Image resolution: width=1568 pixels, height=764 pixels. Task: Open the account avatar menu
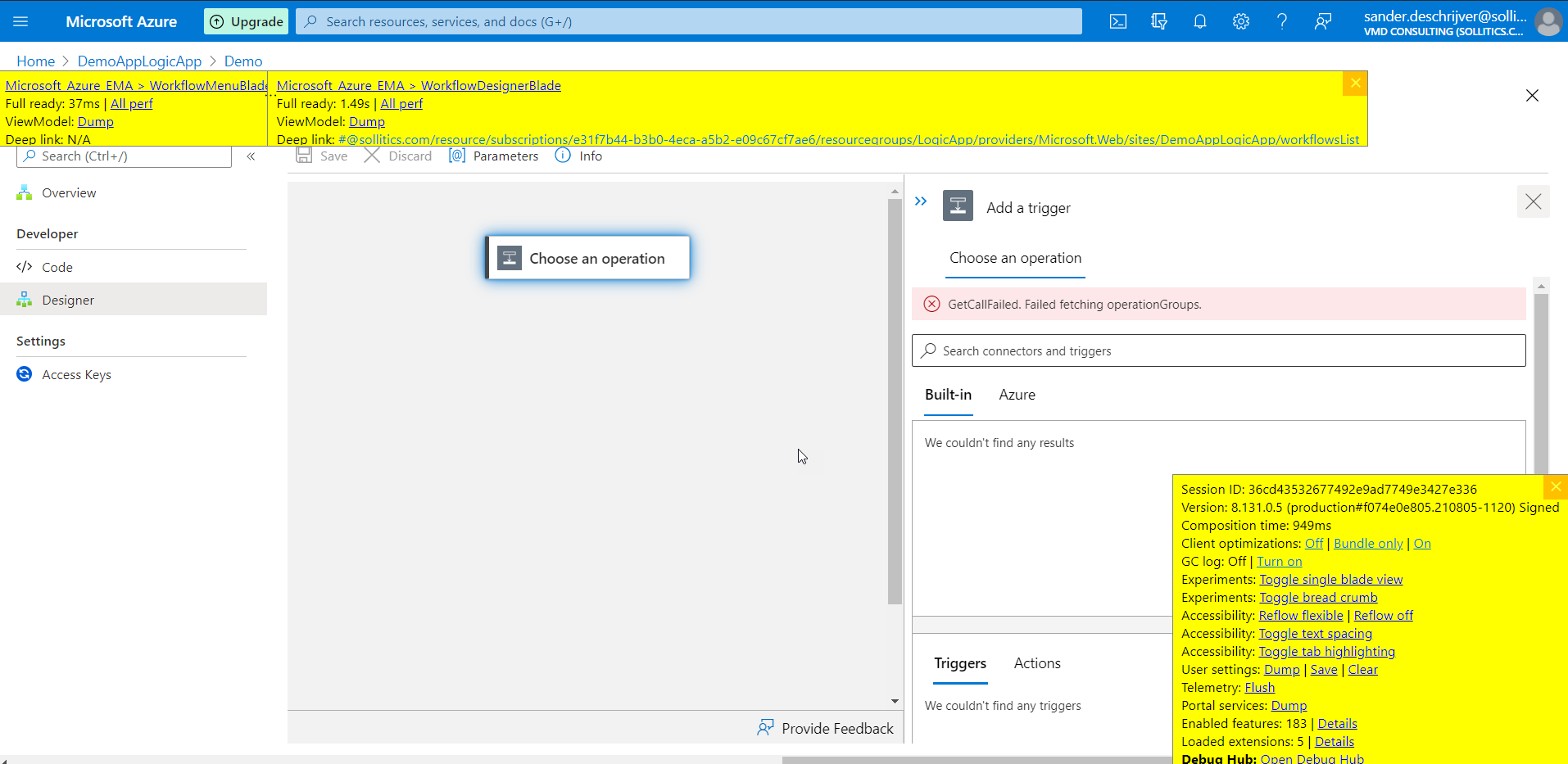1548,21
